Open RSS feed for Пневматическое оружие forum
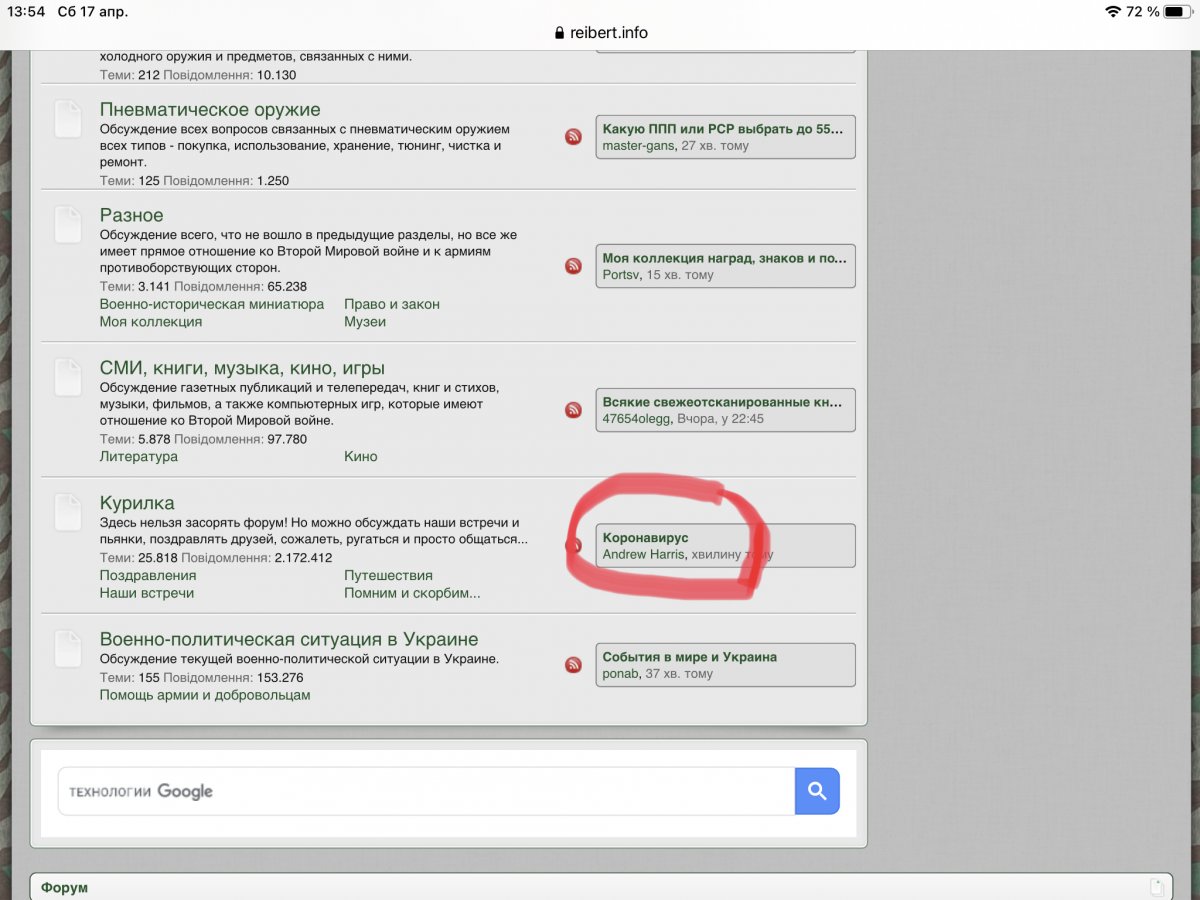This screenshot has height=900, width=1200. (573, 137)
